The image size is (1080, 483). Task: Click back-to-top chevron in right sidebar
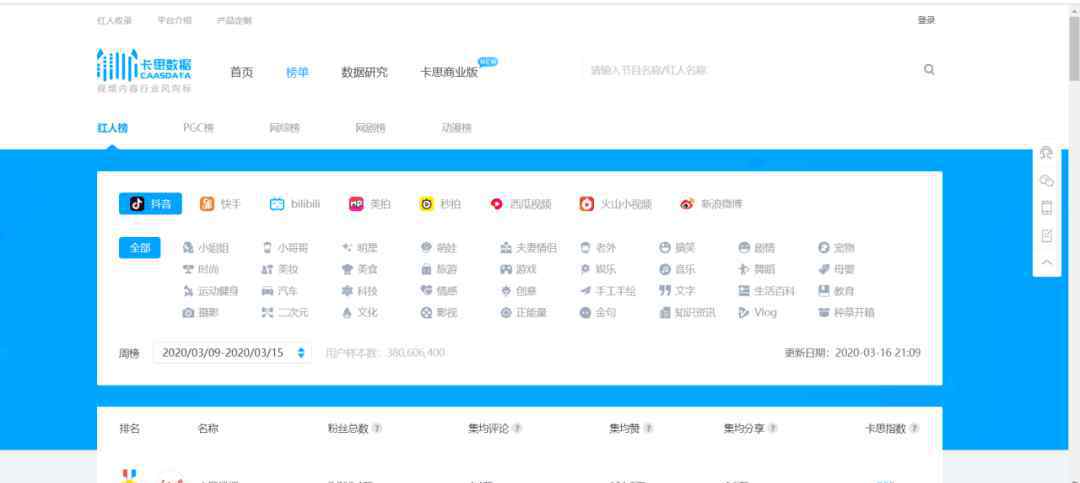click(x=1046, y=263)
